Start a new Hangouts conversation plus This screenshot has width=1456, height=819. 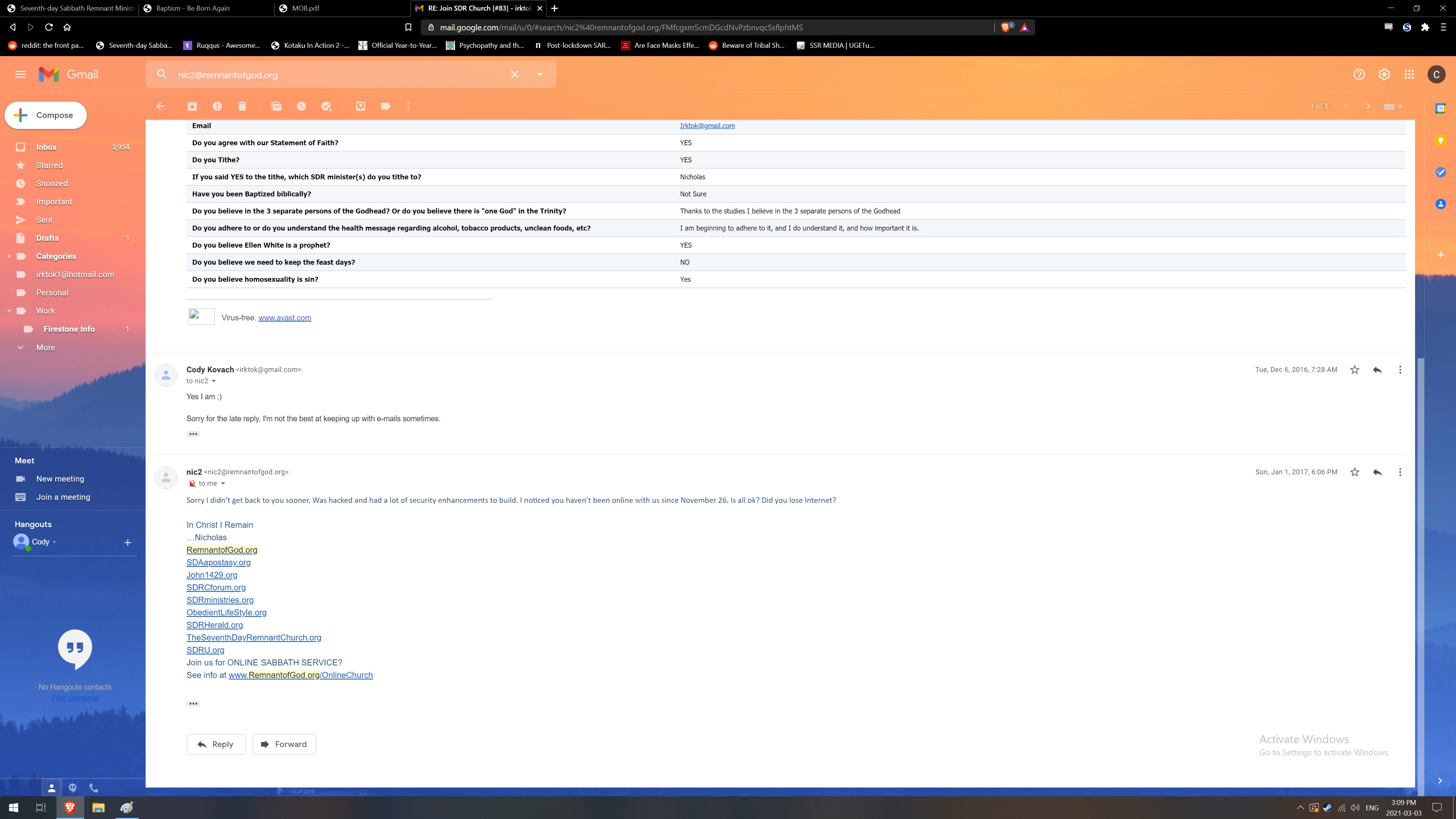128,543
